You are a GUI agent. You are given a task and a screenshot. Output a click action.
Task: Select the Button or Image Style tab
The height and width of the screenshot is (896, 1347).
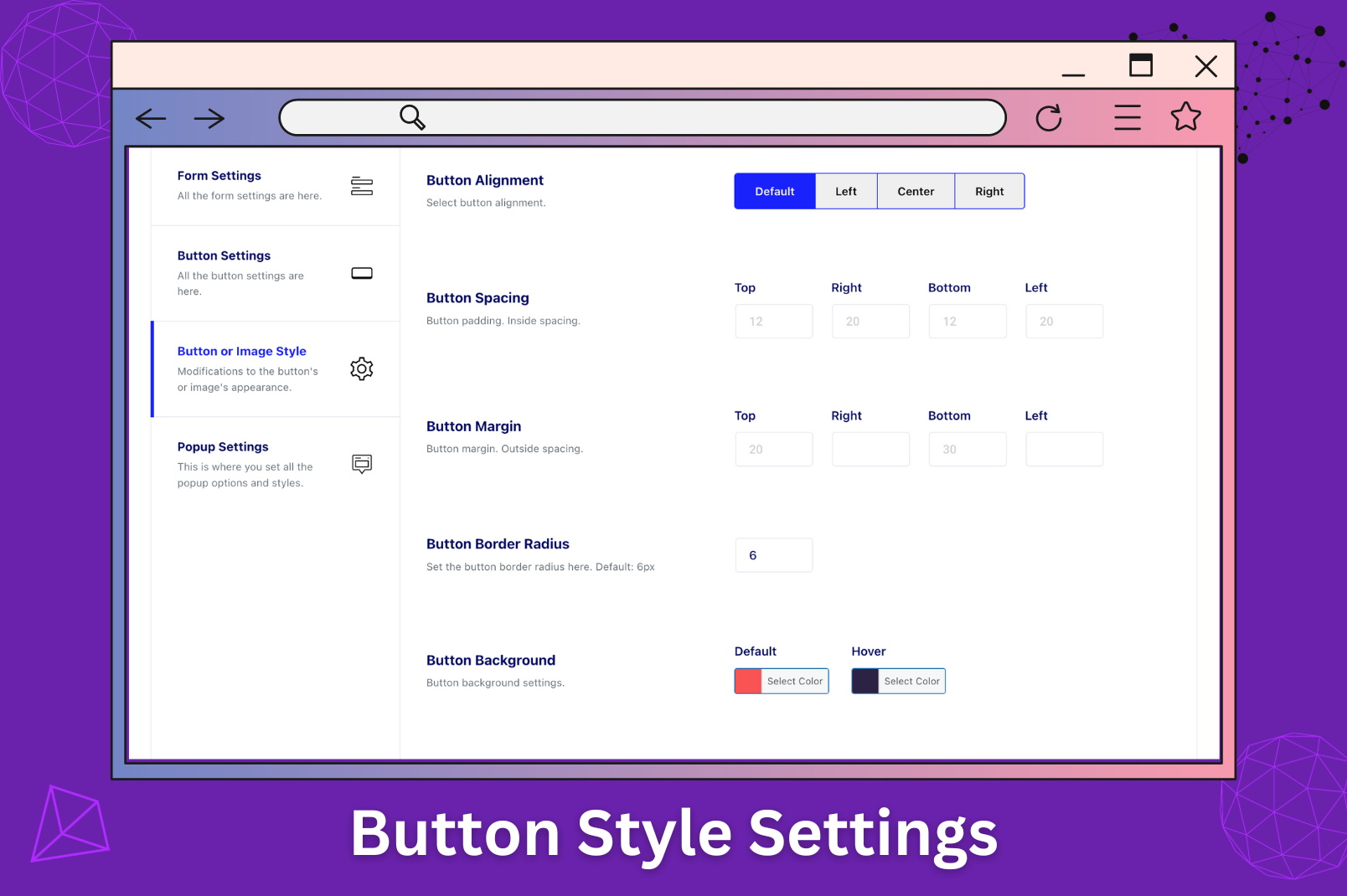276,368
